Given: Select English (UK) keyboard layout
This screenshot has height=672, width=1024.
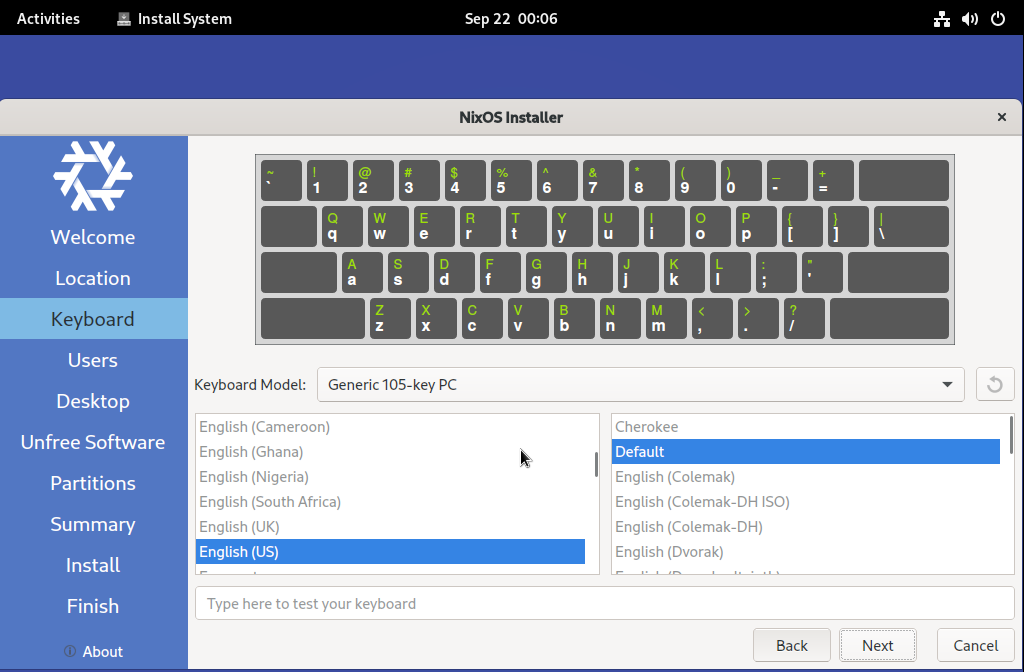Looking at the screenshot, I should 239,527.
